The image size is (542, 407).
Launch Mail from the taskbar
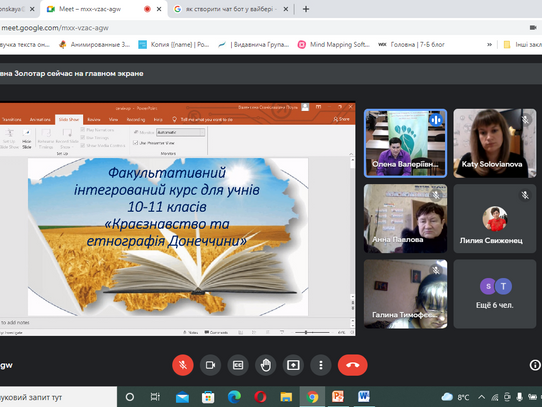[182, 397]
